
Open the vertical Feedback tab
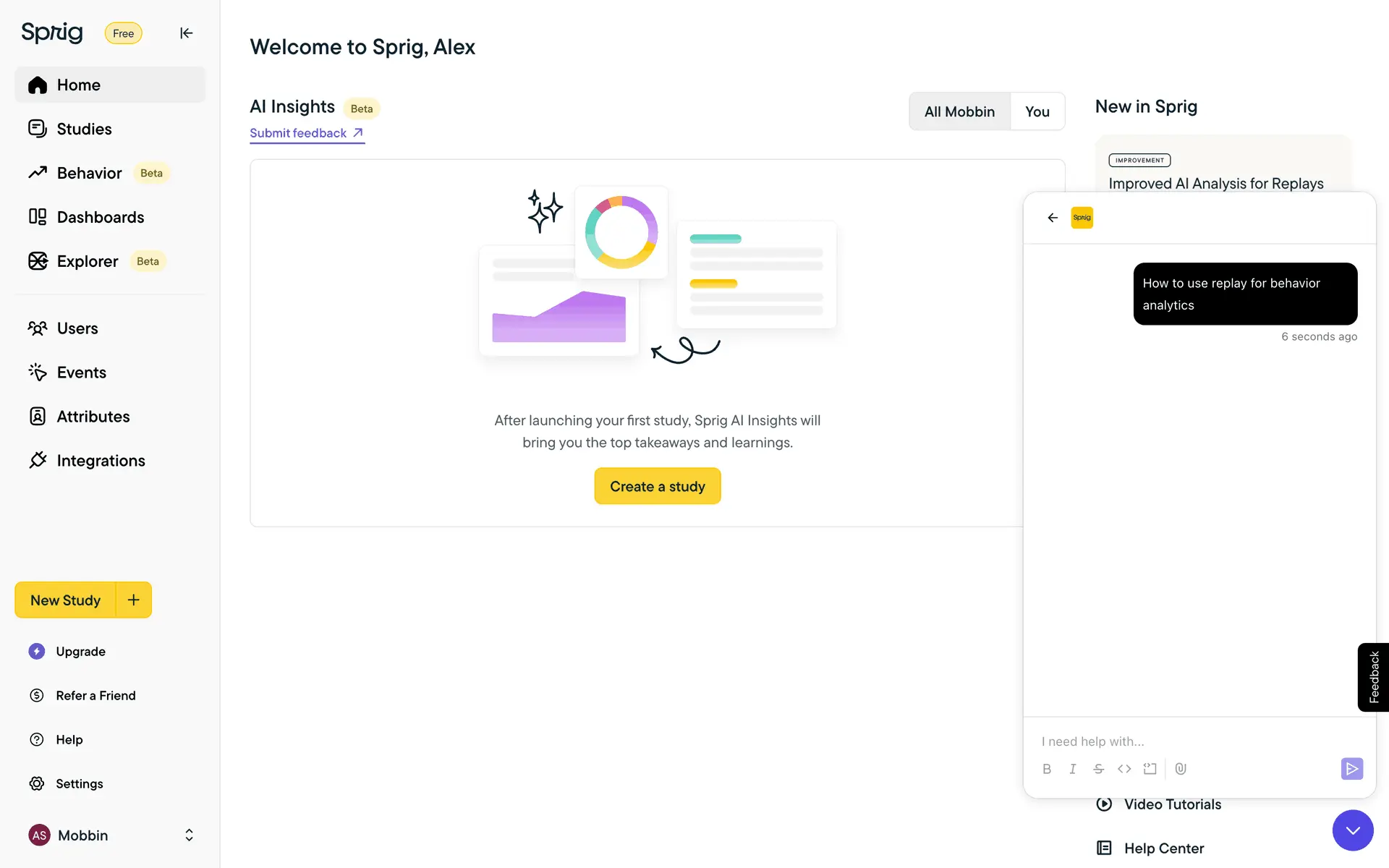tap(1373, 677)
